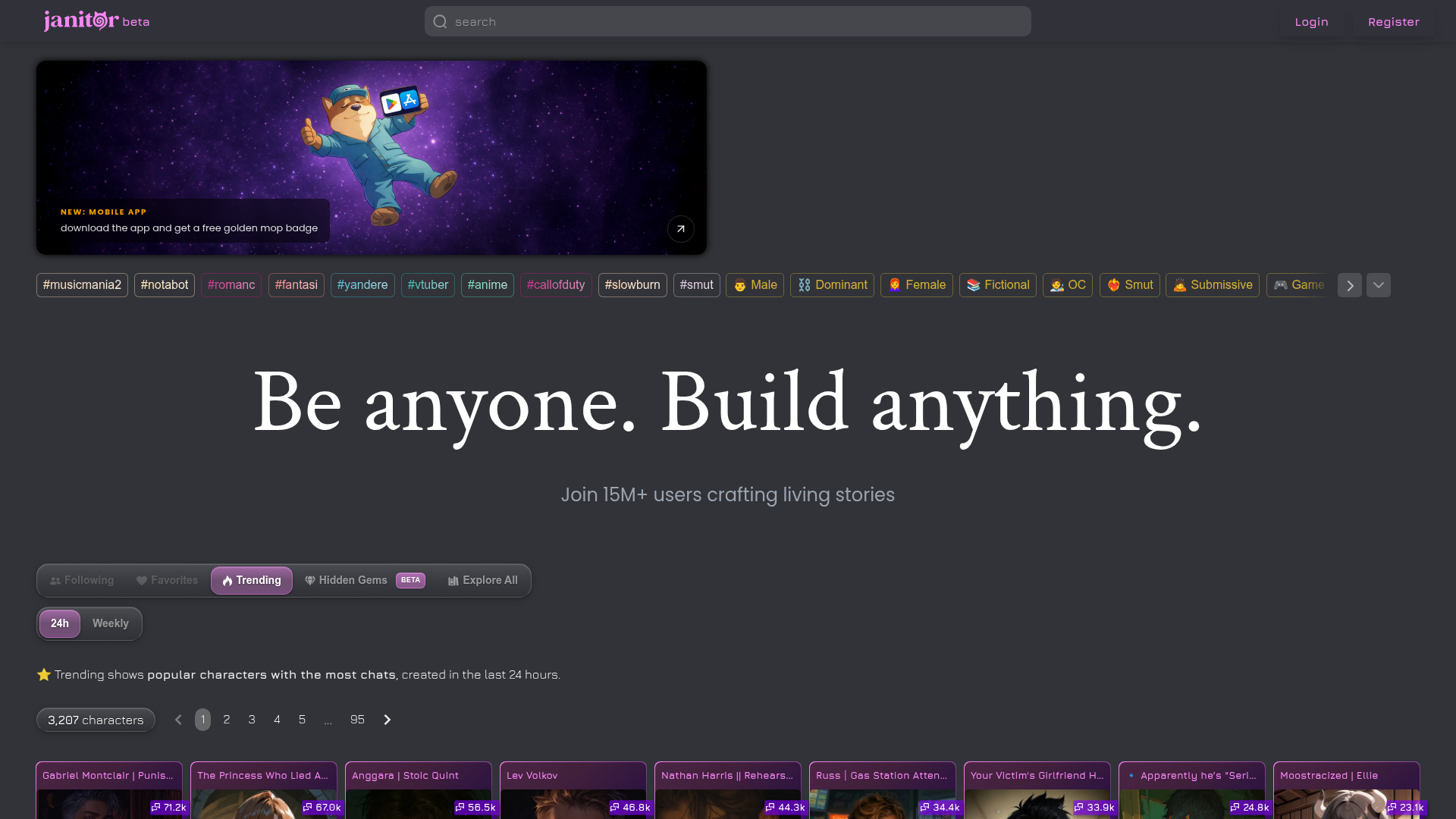
Task: Choose the Fictional books tag
Action: pyautogui.click(x=997, y=285)
